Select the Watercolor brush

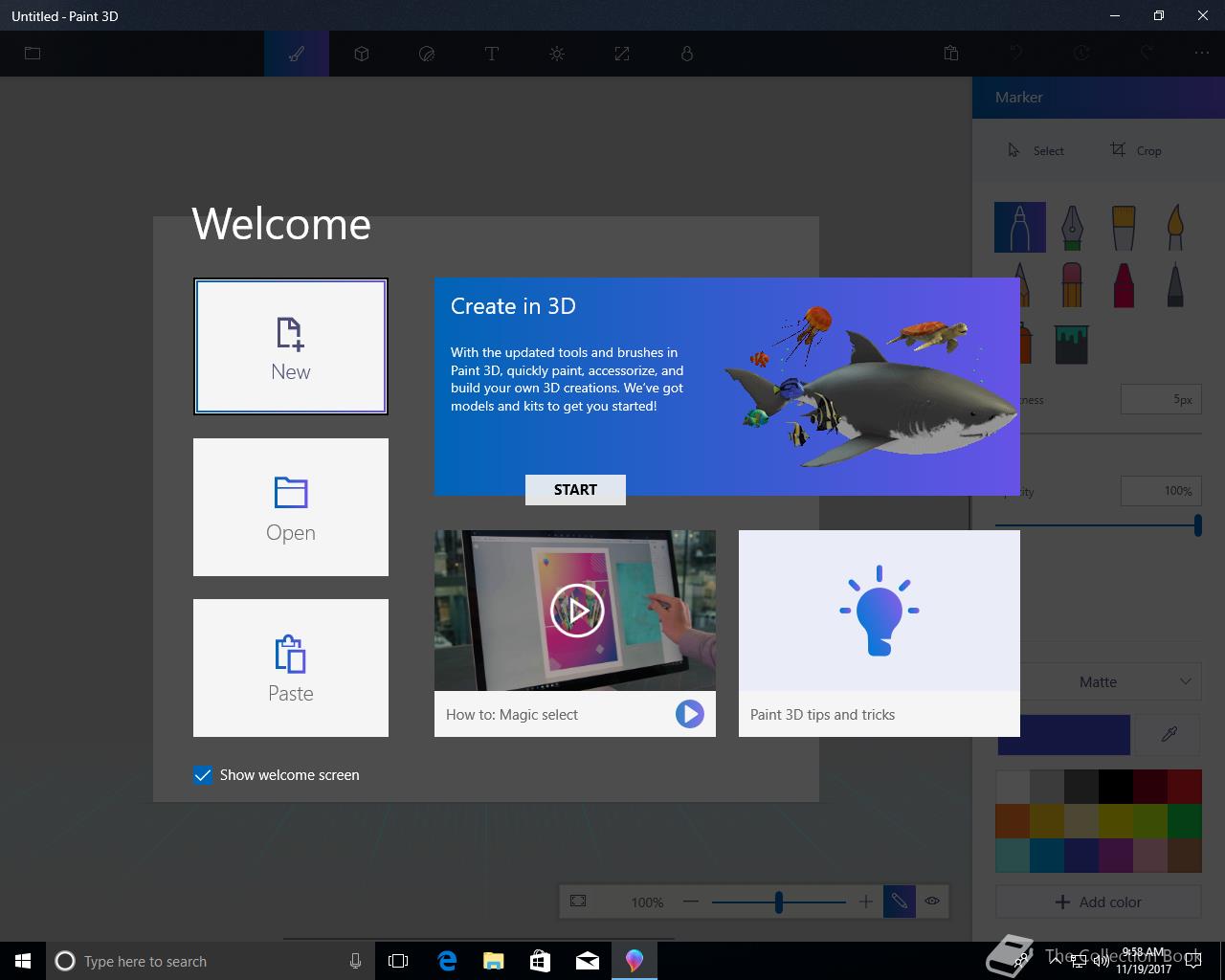[x=1175, y=228]
